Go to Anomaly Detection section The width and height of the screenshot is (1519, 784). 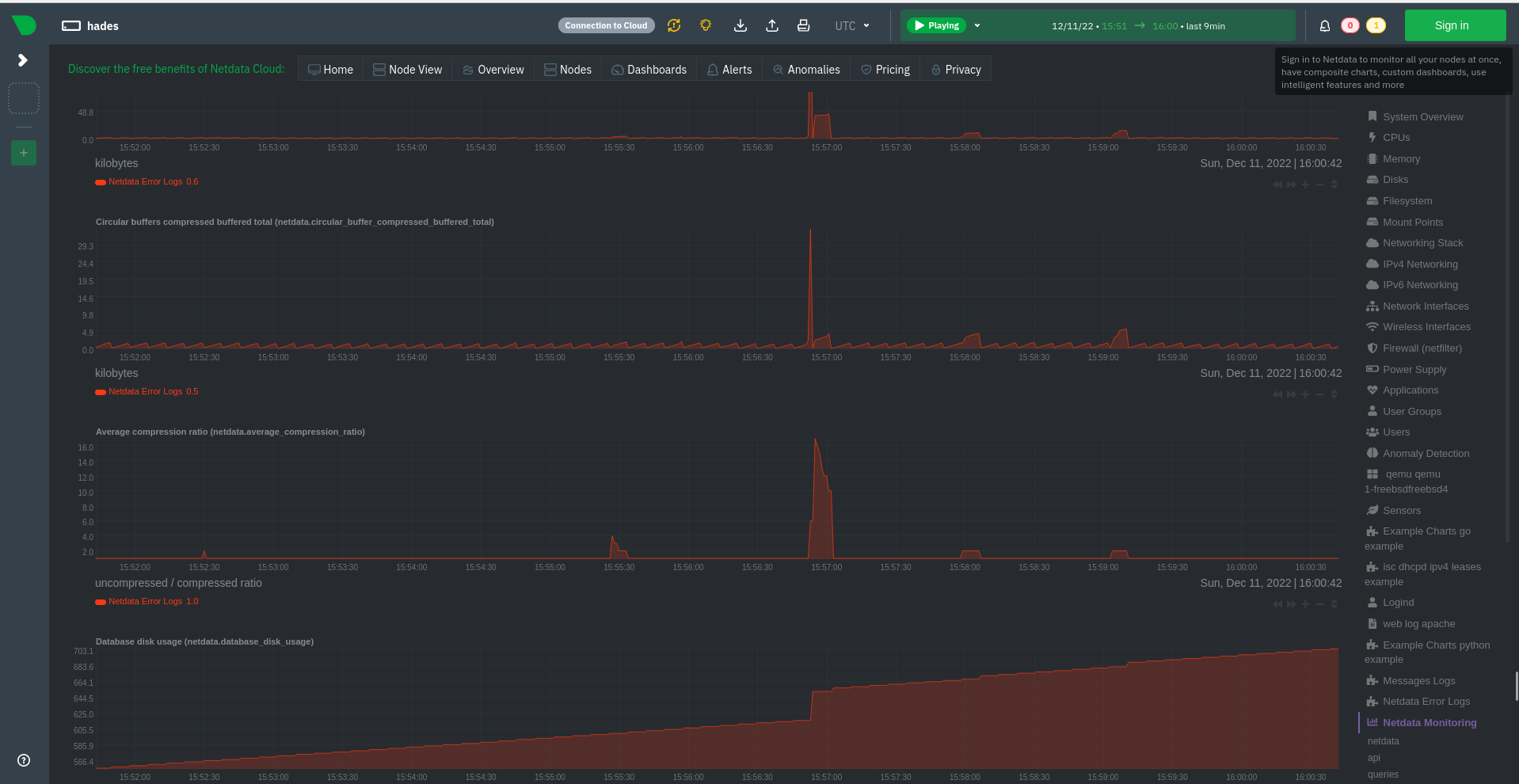point(1418,453)
